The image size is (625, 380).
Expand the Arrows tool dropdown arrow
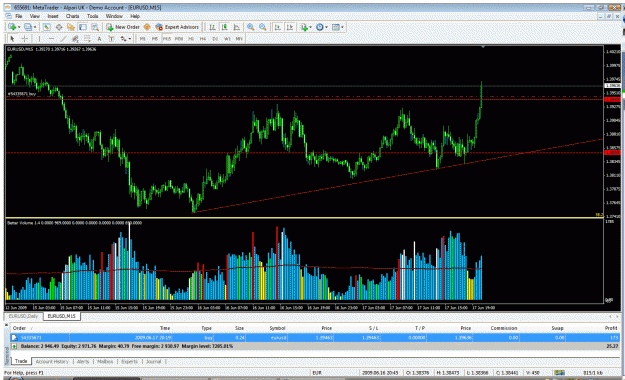coord(130,39)
